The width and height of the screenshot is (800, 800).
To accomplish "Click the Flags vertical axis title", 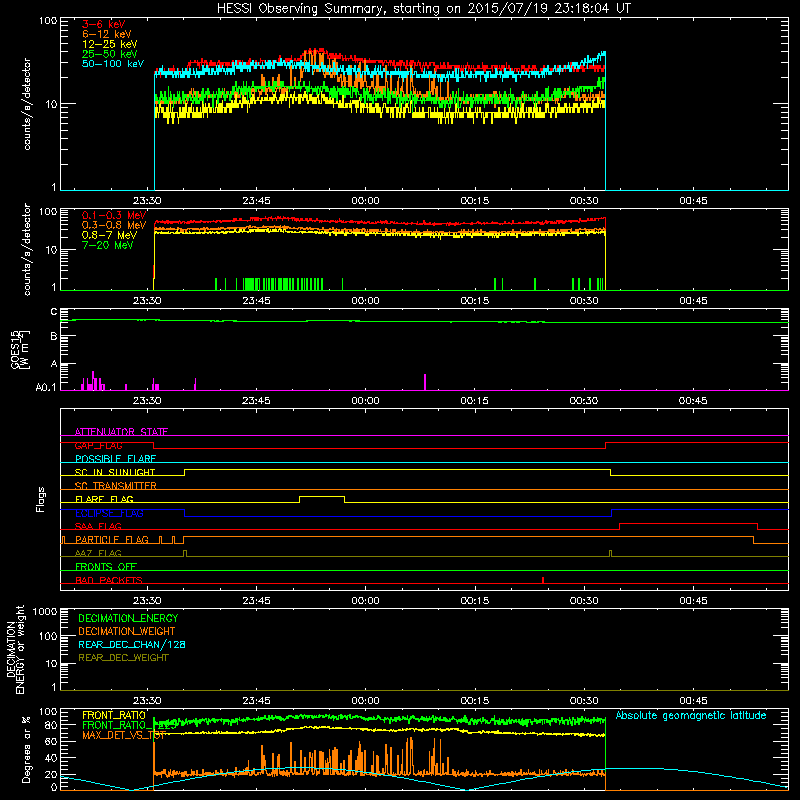I will (x=41, y=499).
